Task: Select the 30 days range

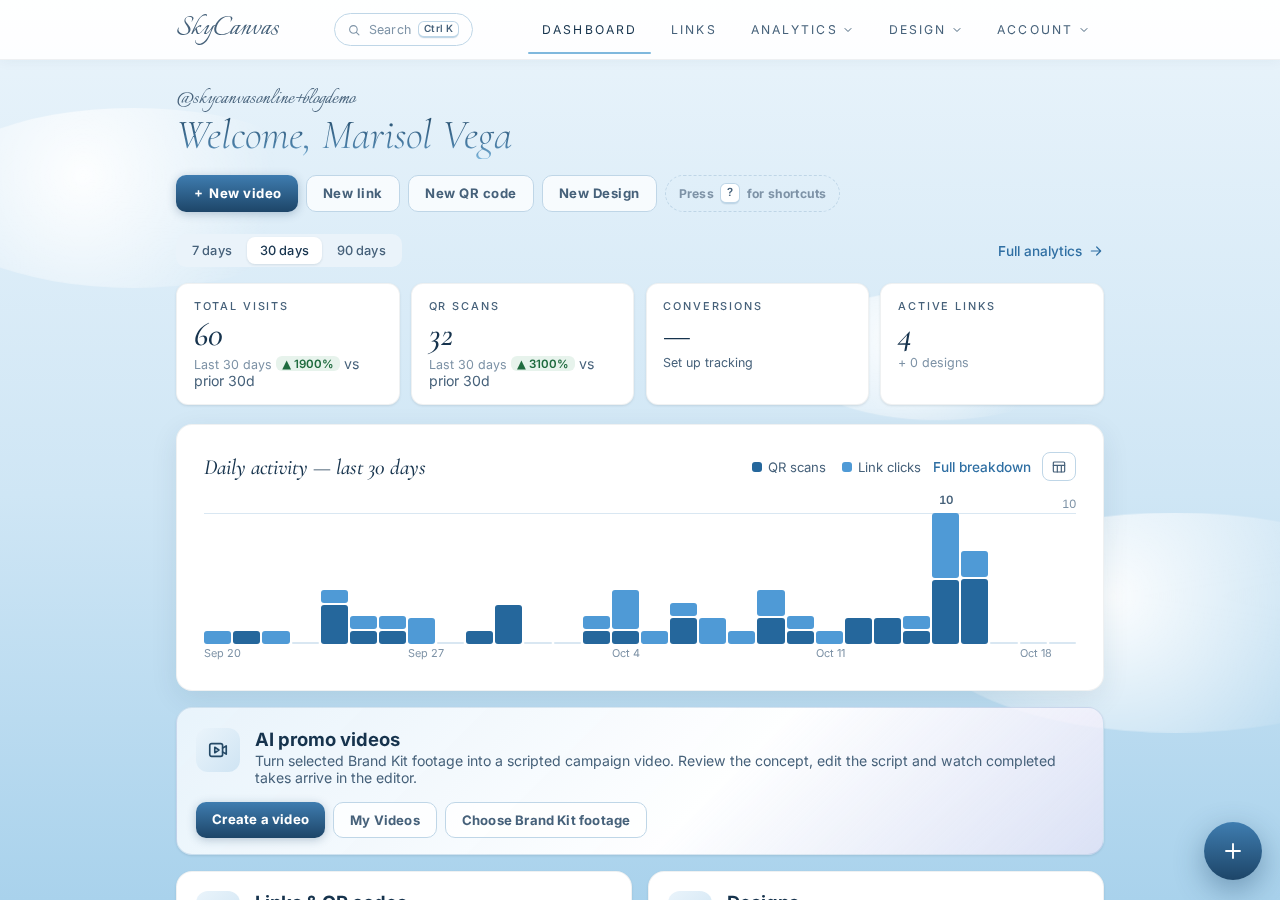Action: (284, 251)
